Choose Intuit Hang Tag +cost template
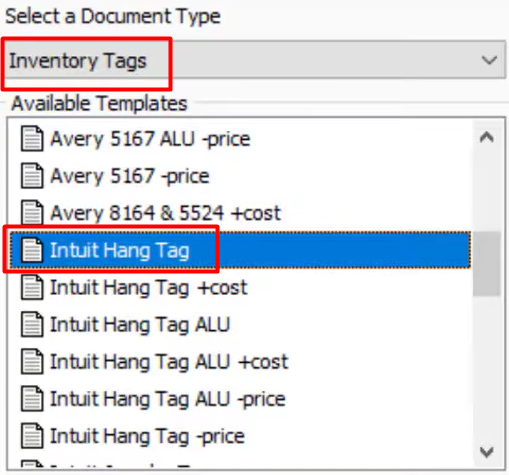Image resolution: width=509 pixels, height=475 pixels. coord(149,288)
